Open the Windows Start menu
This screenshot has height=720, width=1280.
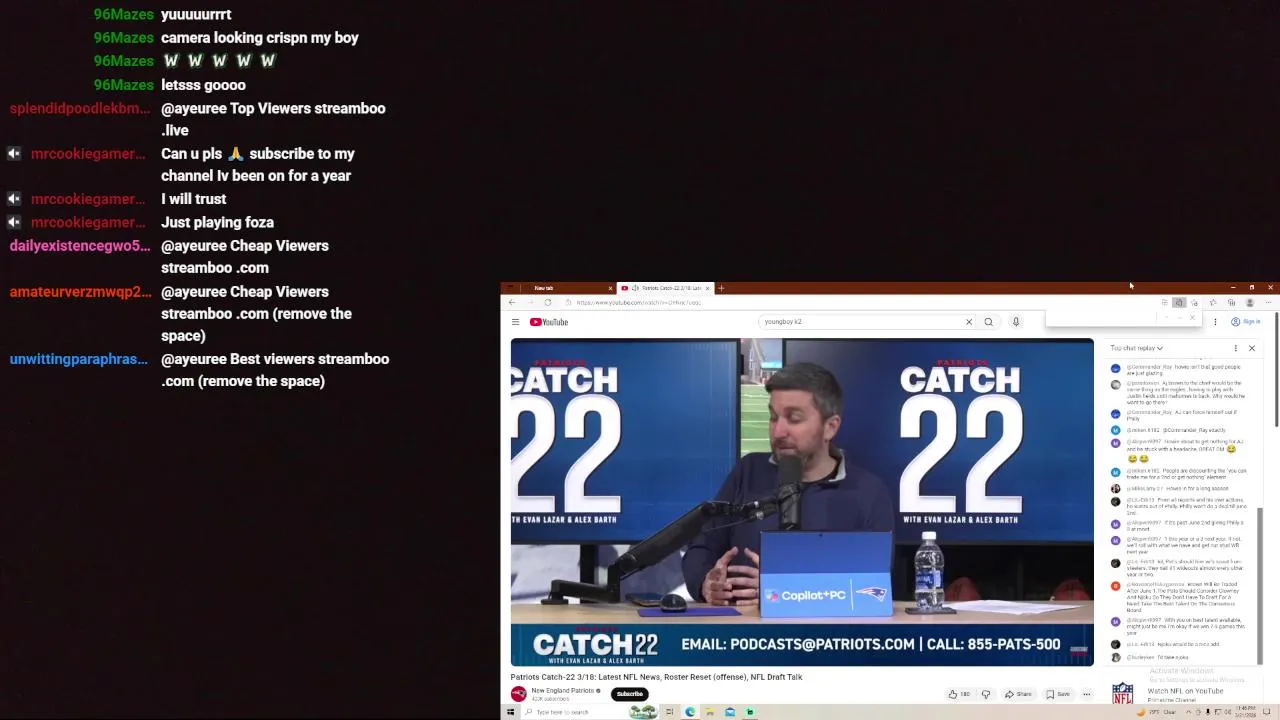tap(510, 712)
